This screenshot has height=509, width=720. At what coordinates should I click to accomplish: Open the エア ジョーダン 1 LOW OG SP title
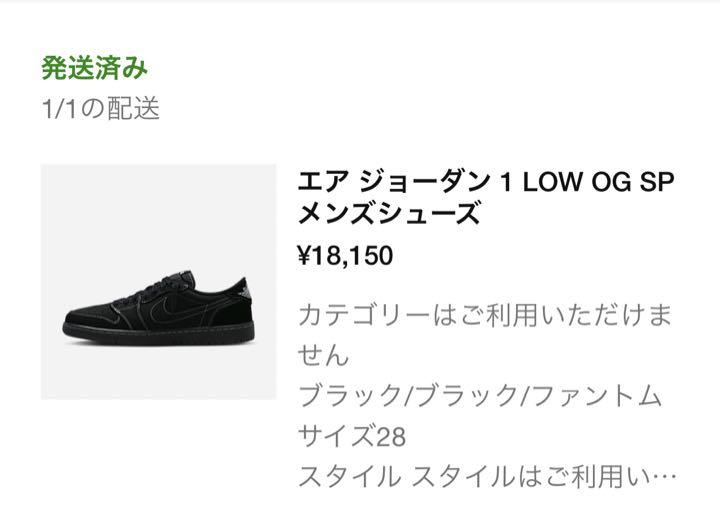[x=486, y=181]
